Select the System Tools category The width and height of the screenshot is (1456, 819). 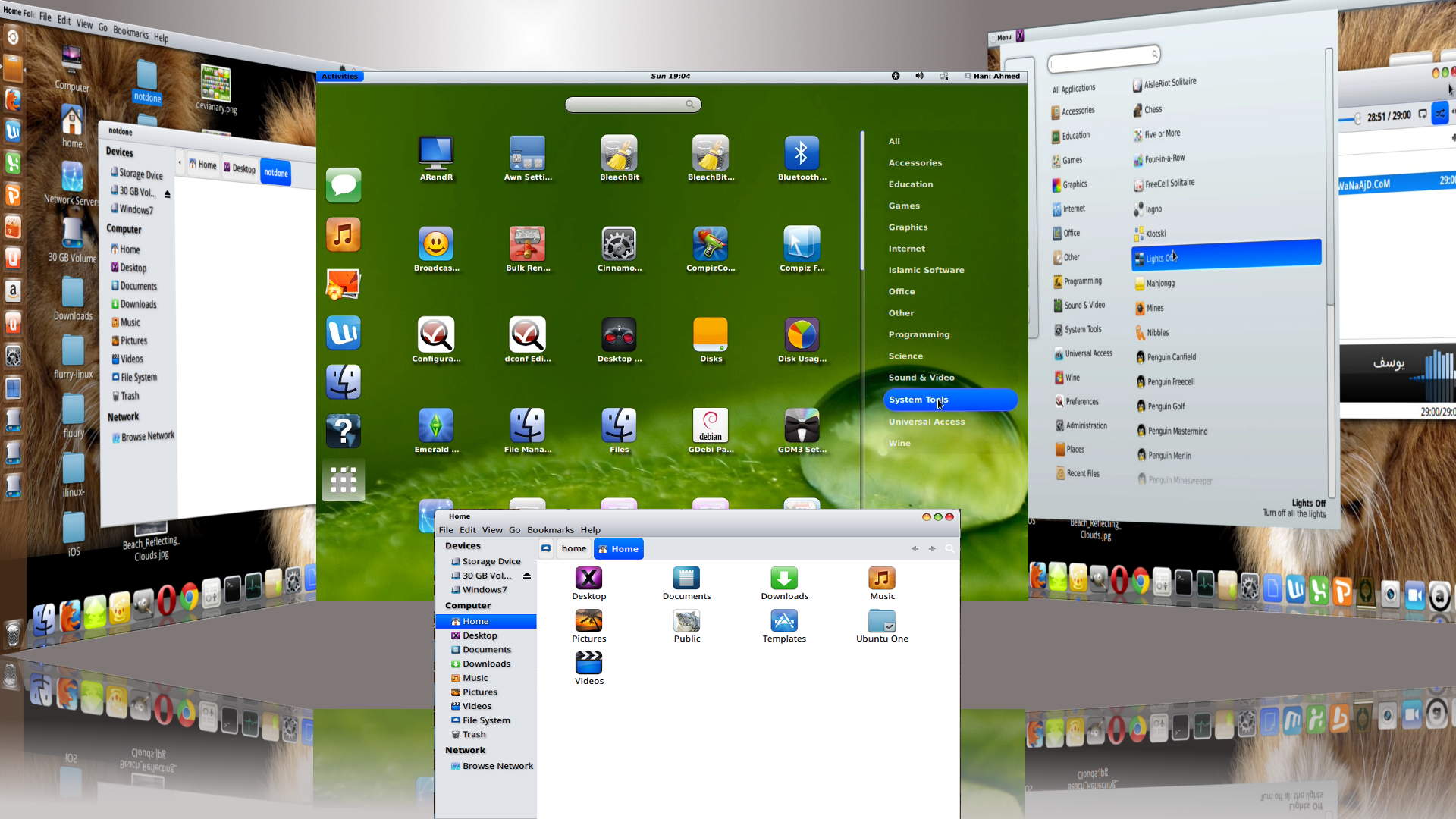tap(950, 400)
